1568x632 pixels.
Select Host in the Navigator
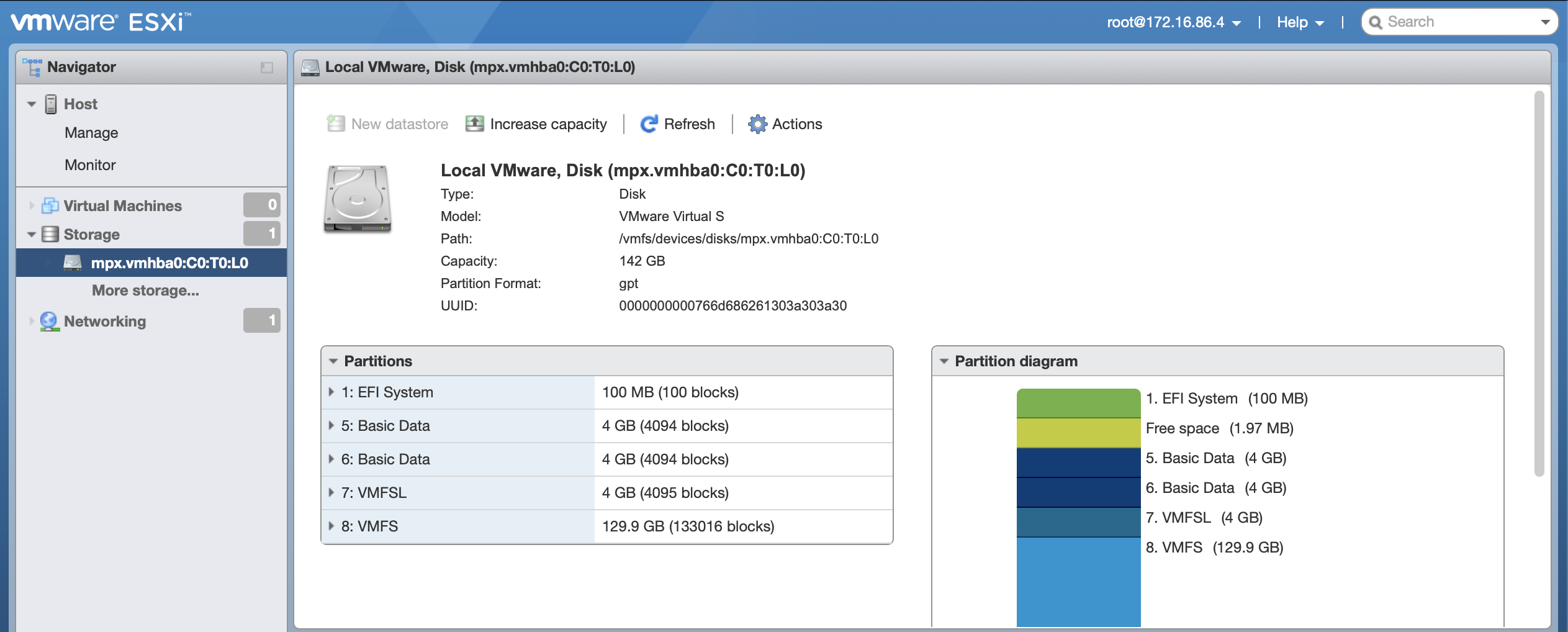pos(81,104)
